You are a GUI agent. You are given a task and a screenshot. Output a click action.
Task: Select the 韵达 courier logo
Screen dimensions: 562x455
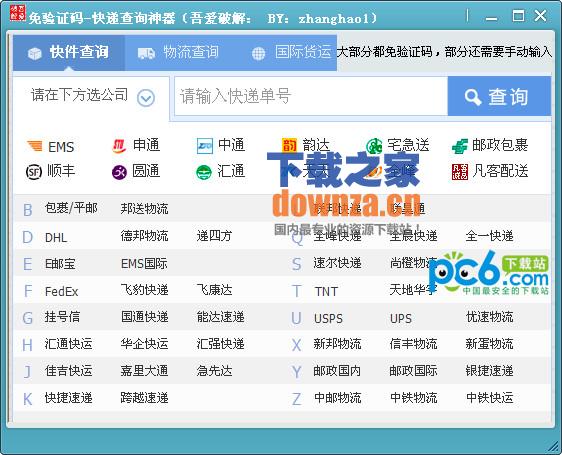click(x=289, y=145)
